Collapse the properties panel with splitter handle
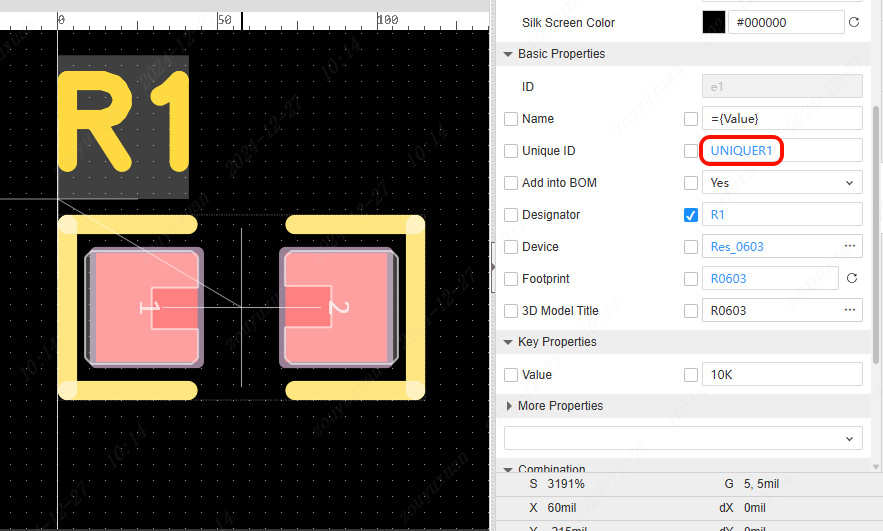This screenshot has width=883, height=531. 492,266
